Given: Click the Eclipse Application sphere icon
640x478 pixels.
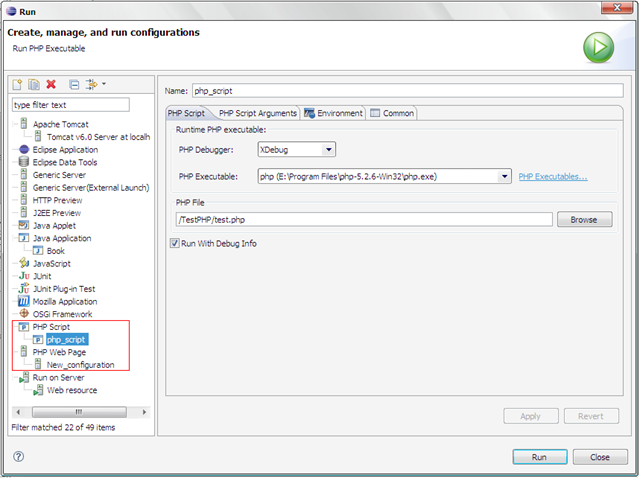Looking at the screenshot, I should click(24, 149).
